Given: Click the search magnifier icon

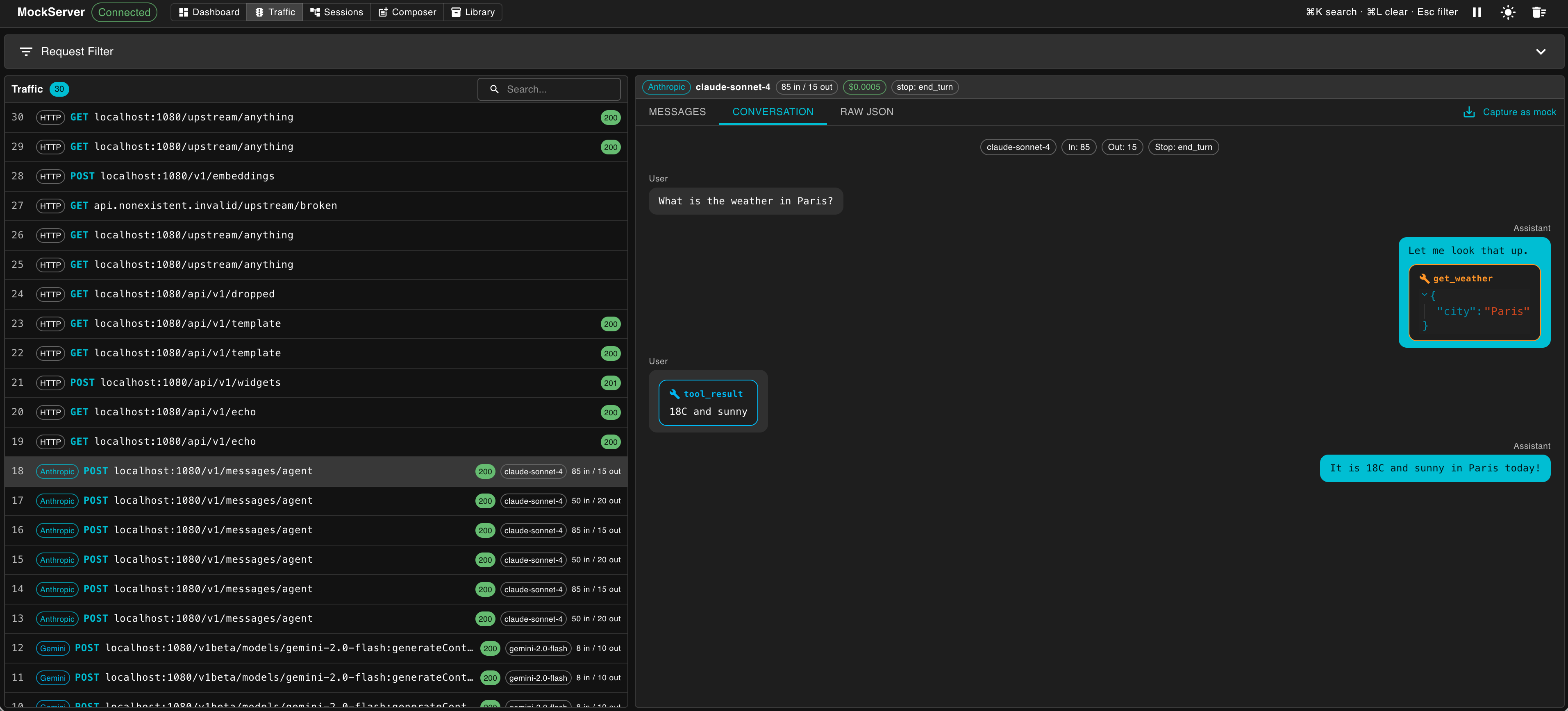Looking at the screenshot, I should point(494,89).
